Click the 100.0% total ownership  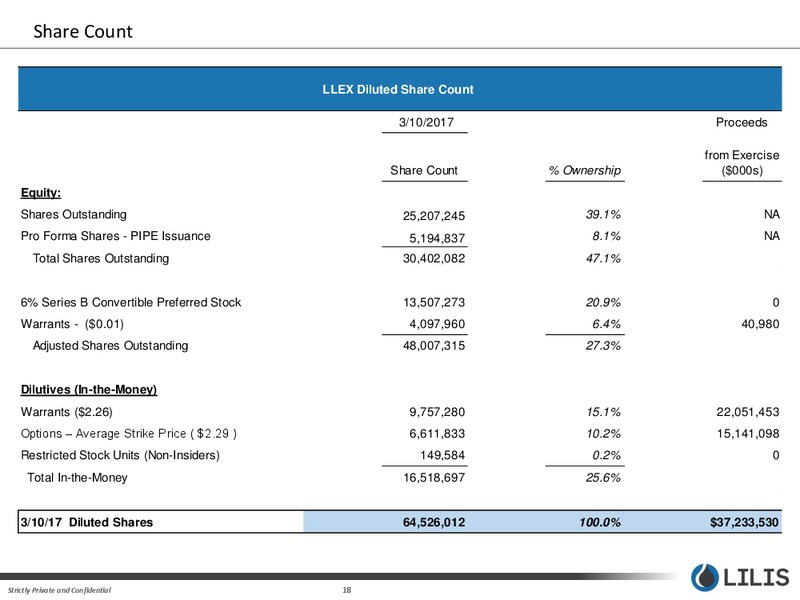click(599, 522)
